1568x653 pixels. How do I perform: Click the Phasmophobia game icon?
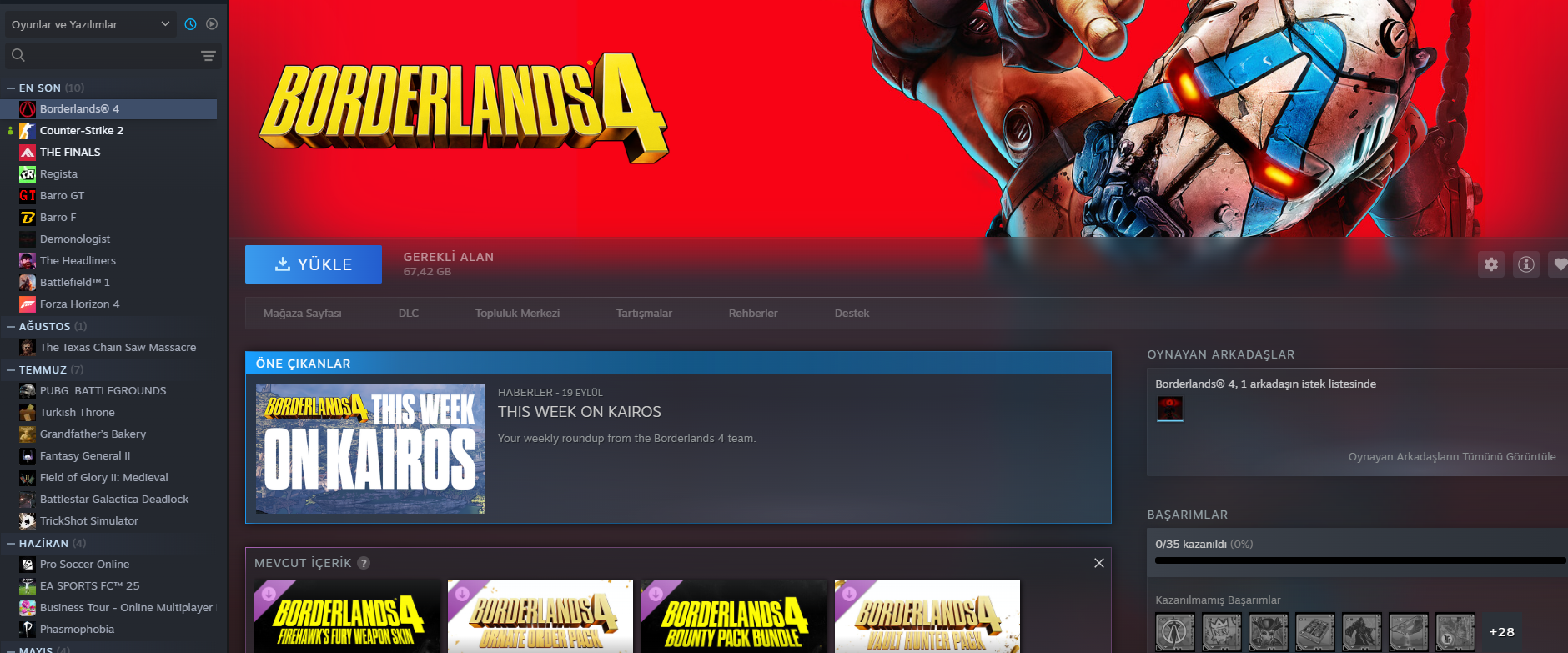coord(28,629)
